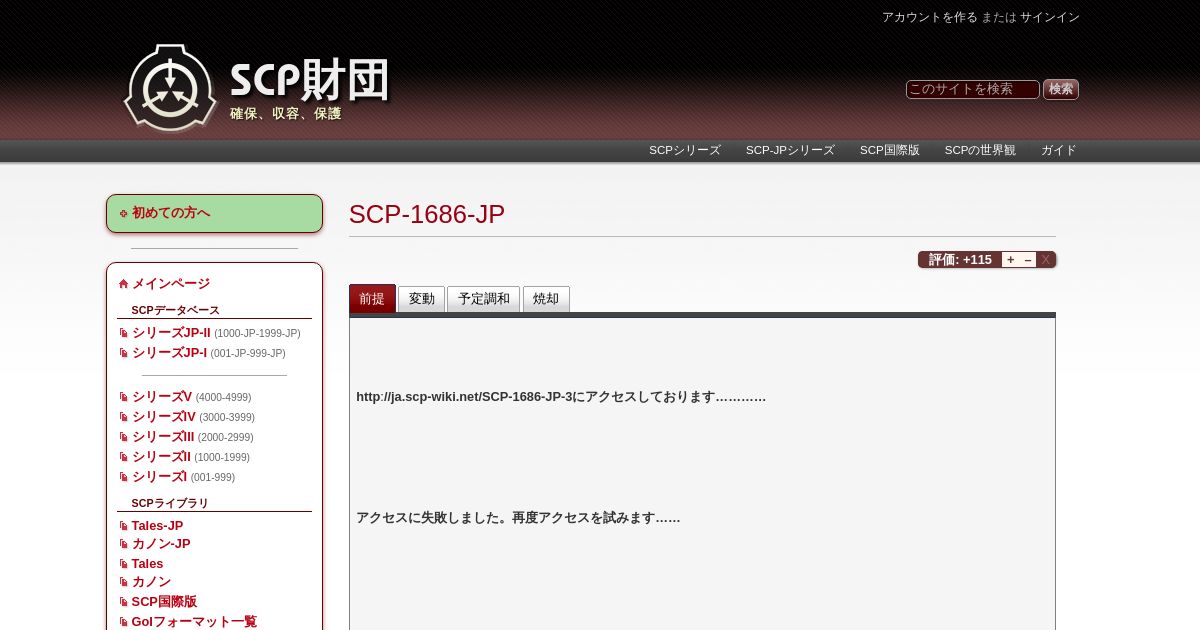Click SCPデータベース sidebar heading
Screen dimensions: 1200x630
(x=176, y=310)
